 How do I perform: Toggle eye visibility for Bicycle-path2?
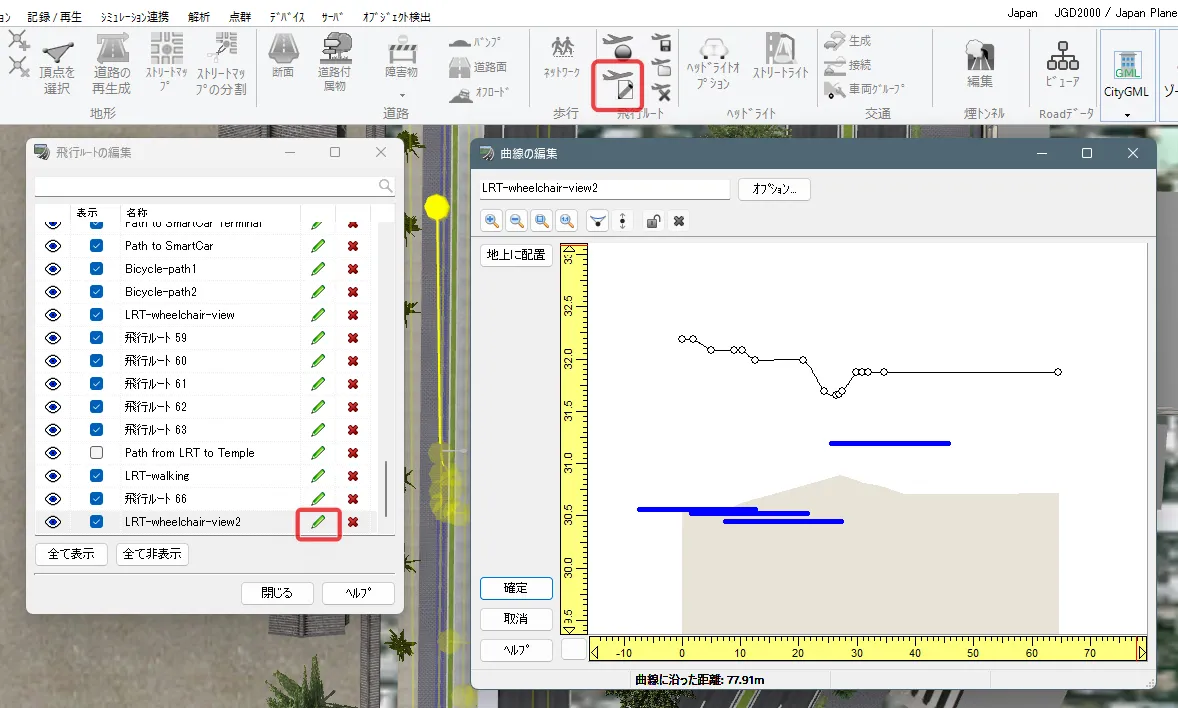53,292
